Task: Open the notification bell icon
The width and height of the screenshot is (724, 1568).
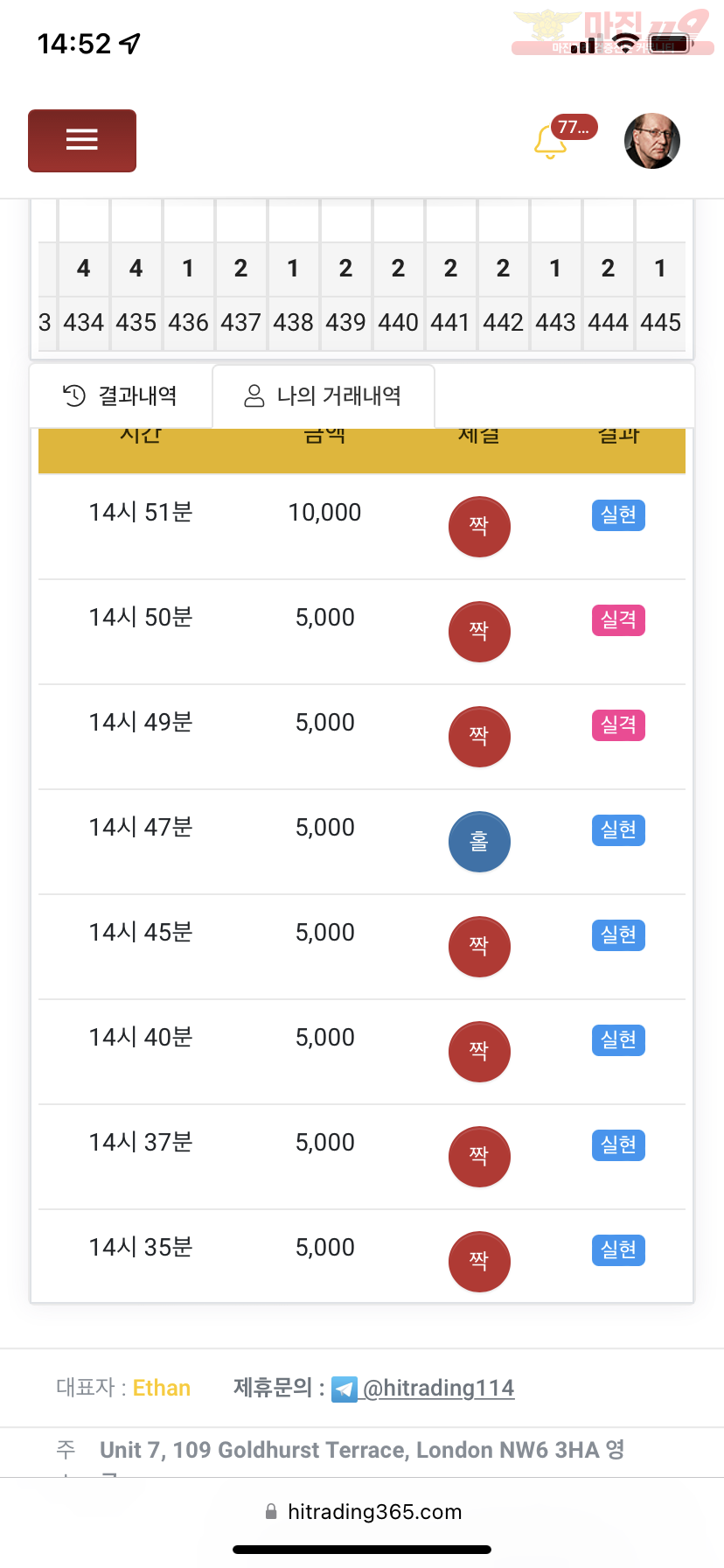Action: (550, 143)
